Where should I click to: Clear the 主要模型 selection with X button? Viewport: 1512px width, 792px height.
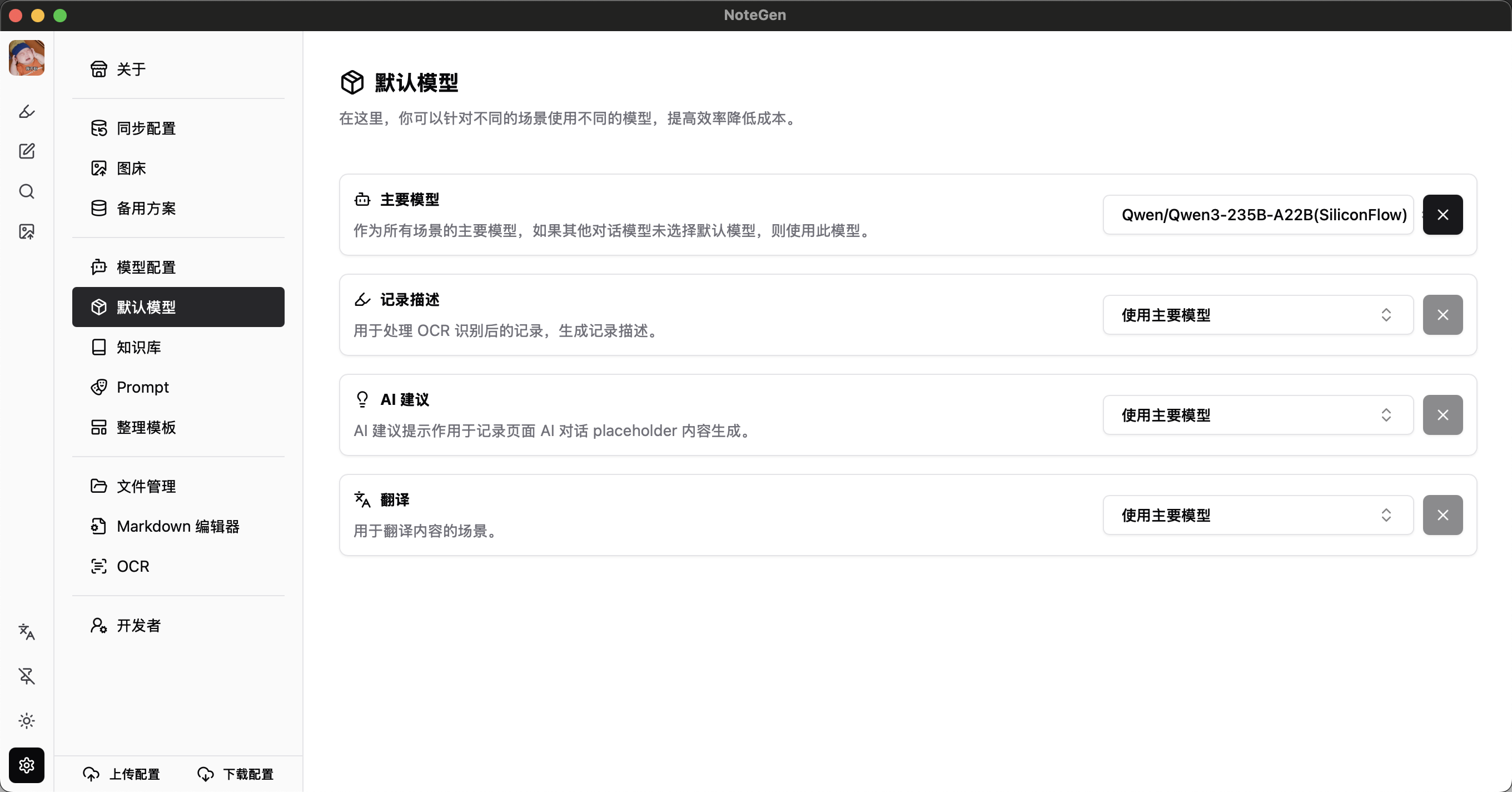1443,215
